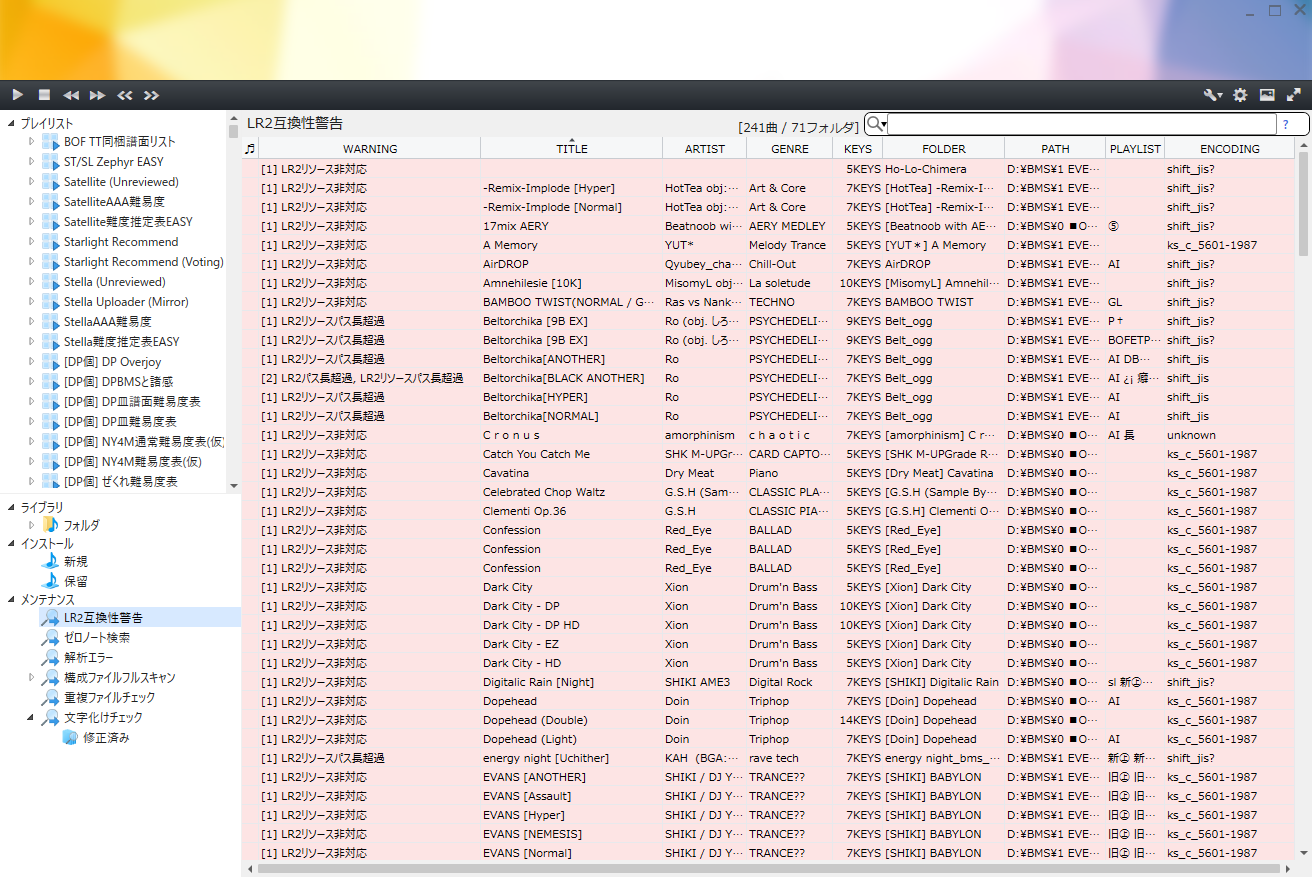Click the ゼロノート検索 search icon
Viewport: 1312px width, 877px height.
(50, 638)
